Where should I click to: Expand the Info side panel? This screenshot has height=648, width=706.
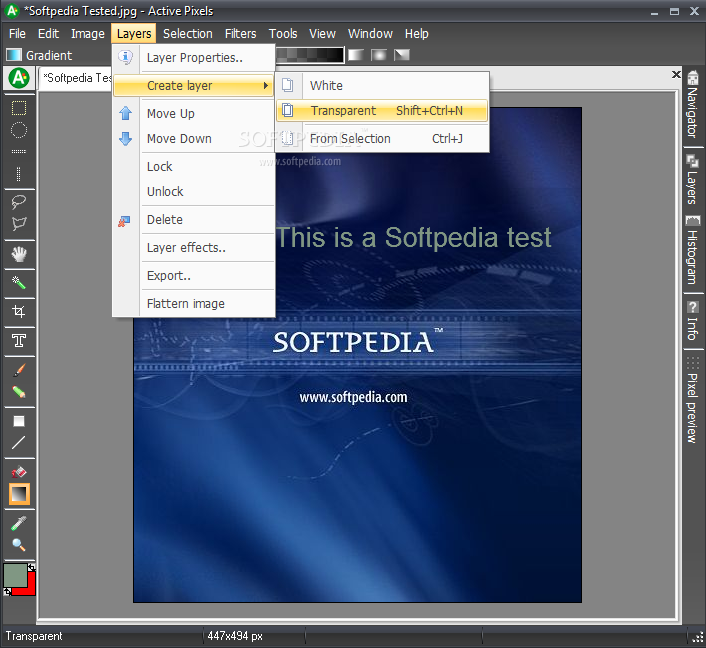tap(692, 321)
